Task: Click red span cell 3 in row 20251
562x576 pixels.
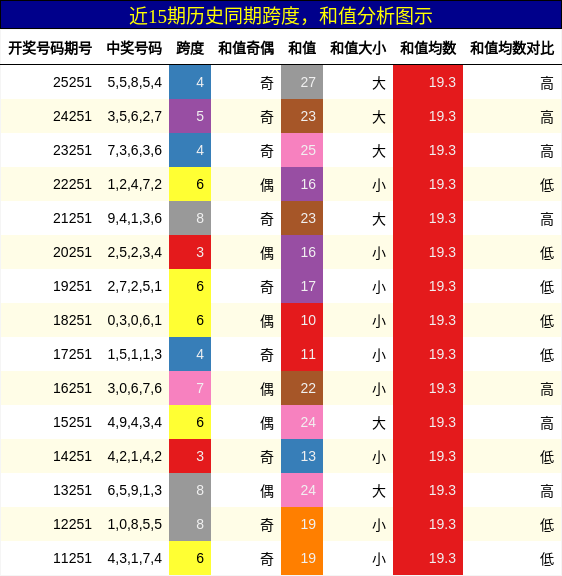Action: tap(190, 252)
